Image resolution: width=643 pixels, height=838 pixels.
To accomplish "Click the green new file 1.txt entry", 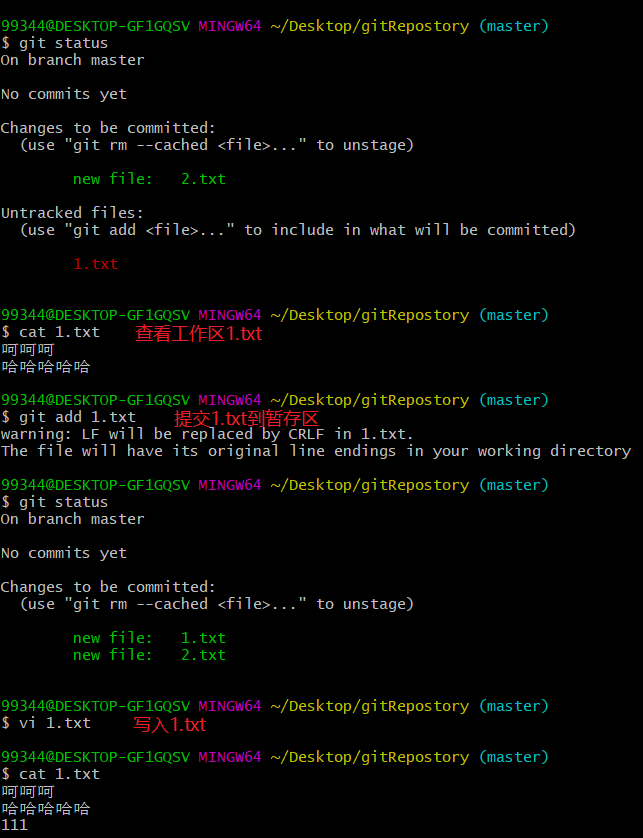I will coord(149,638).
